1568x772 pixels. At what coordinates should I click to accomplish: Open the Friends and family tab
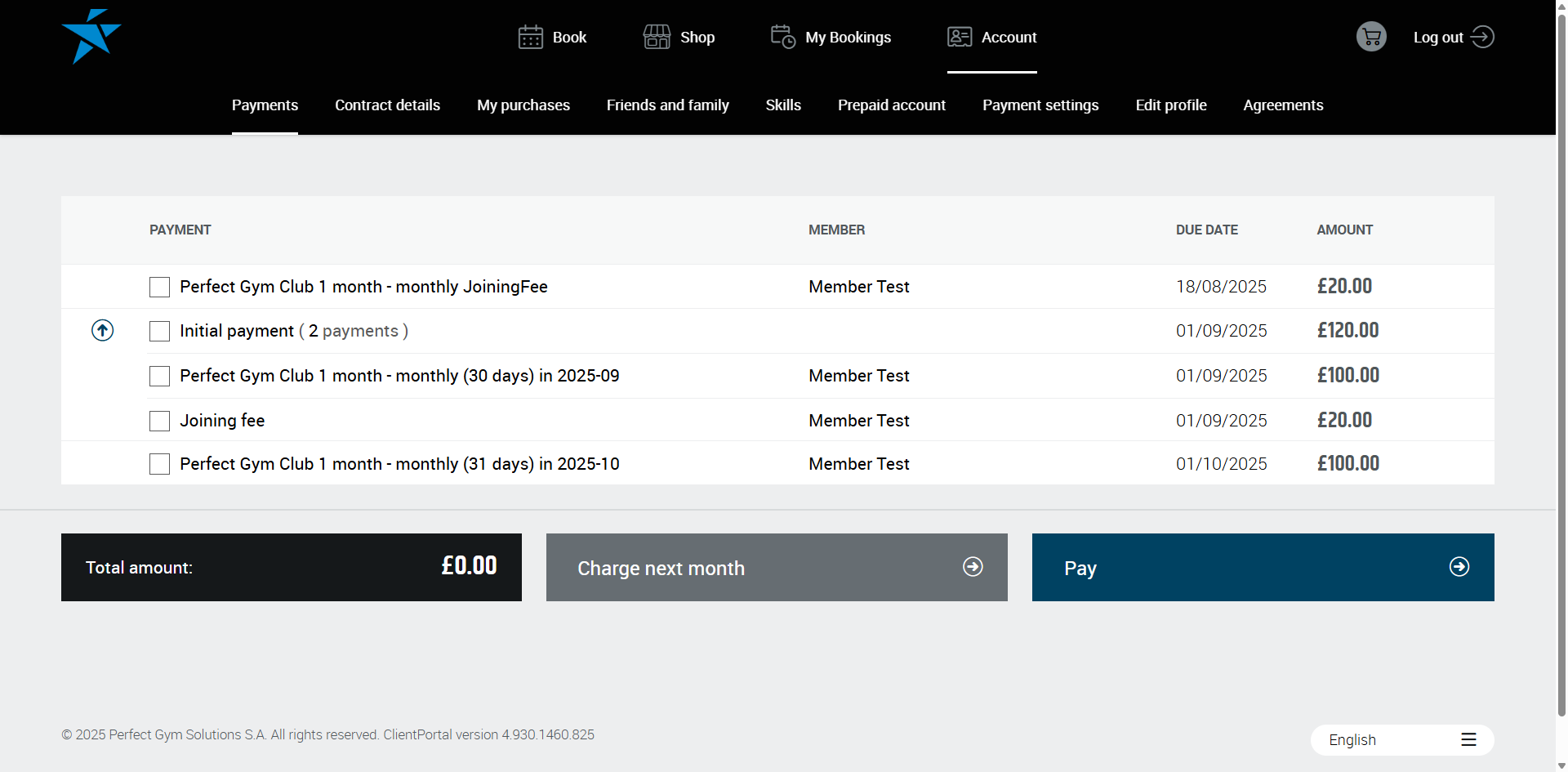667,105
